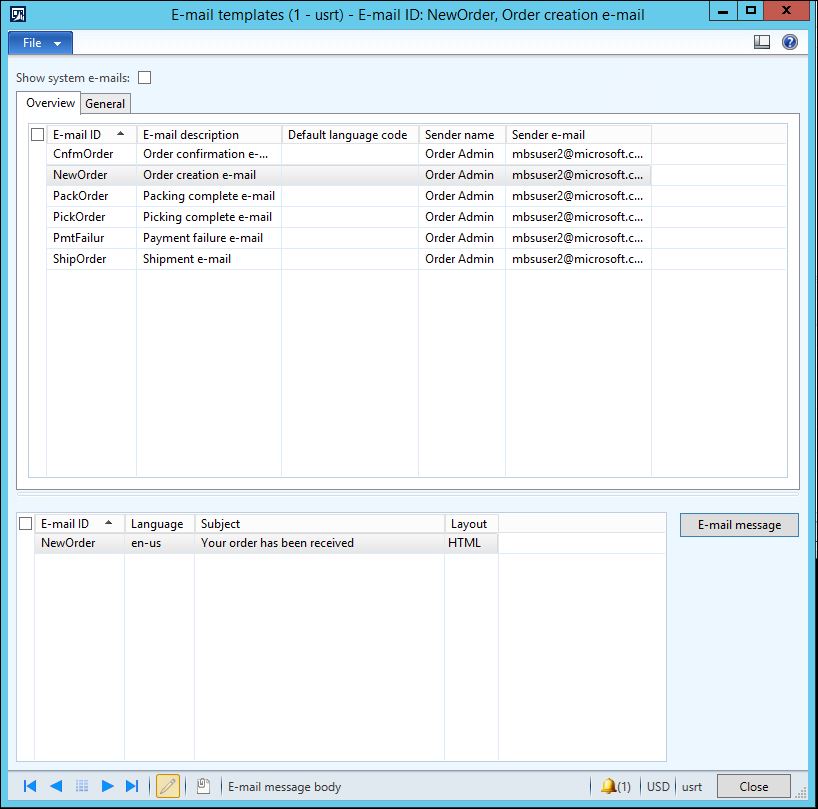Screen dimensions: 818x809
Task: Select the Overview tab
Action: pos(50,103)
